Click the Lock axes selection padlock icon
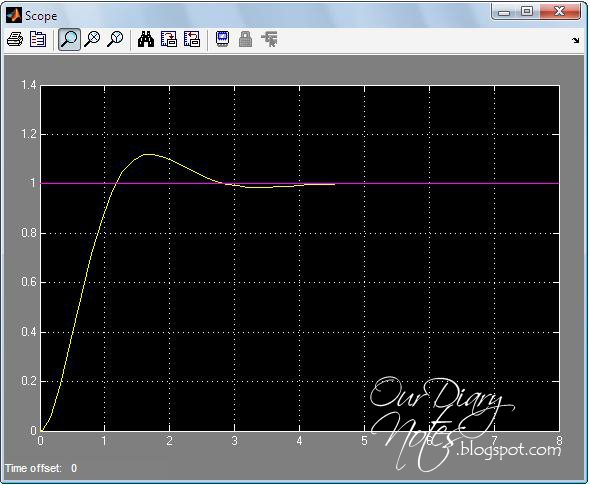 245,39
